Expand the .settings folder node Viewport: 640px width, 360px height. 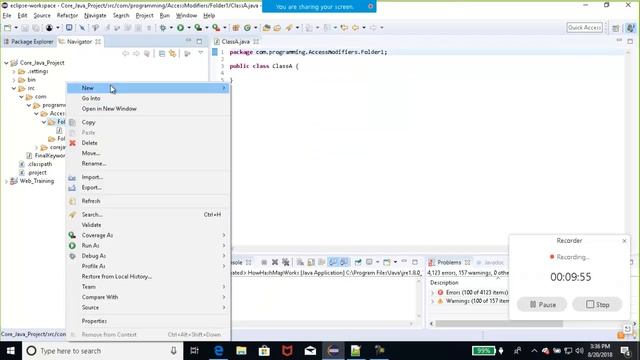pos(14,71)
